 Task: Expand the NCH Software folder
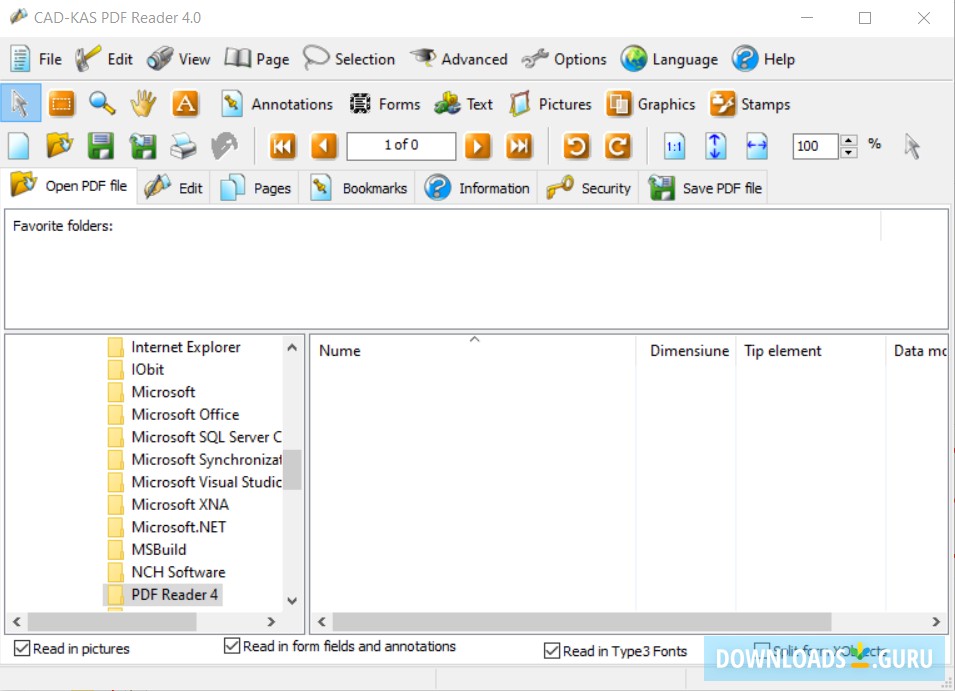coord(176,572)
